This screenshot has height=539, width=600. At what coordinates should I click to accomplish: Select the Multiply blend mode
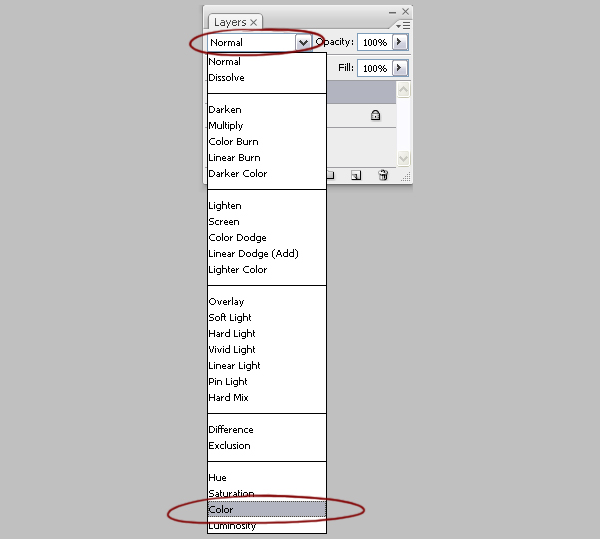point(267,126)
